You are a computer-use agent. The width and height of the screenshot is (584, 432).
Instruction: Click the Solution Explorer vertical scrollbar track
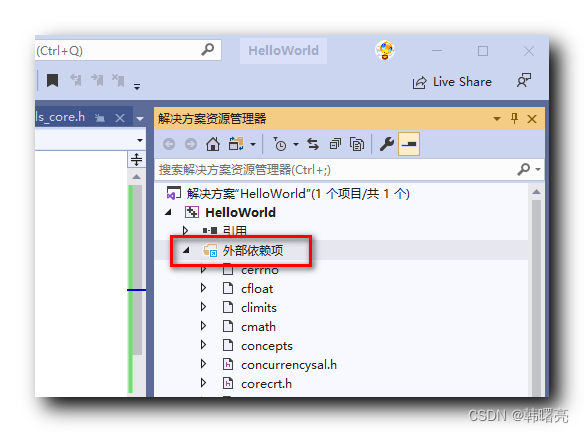(536, 298)
